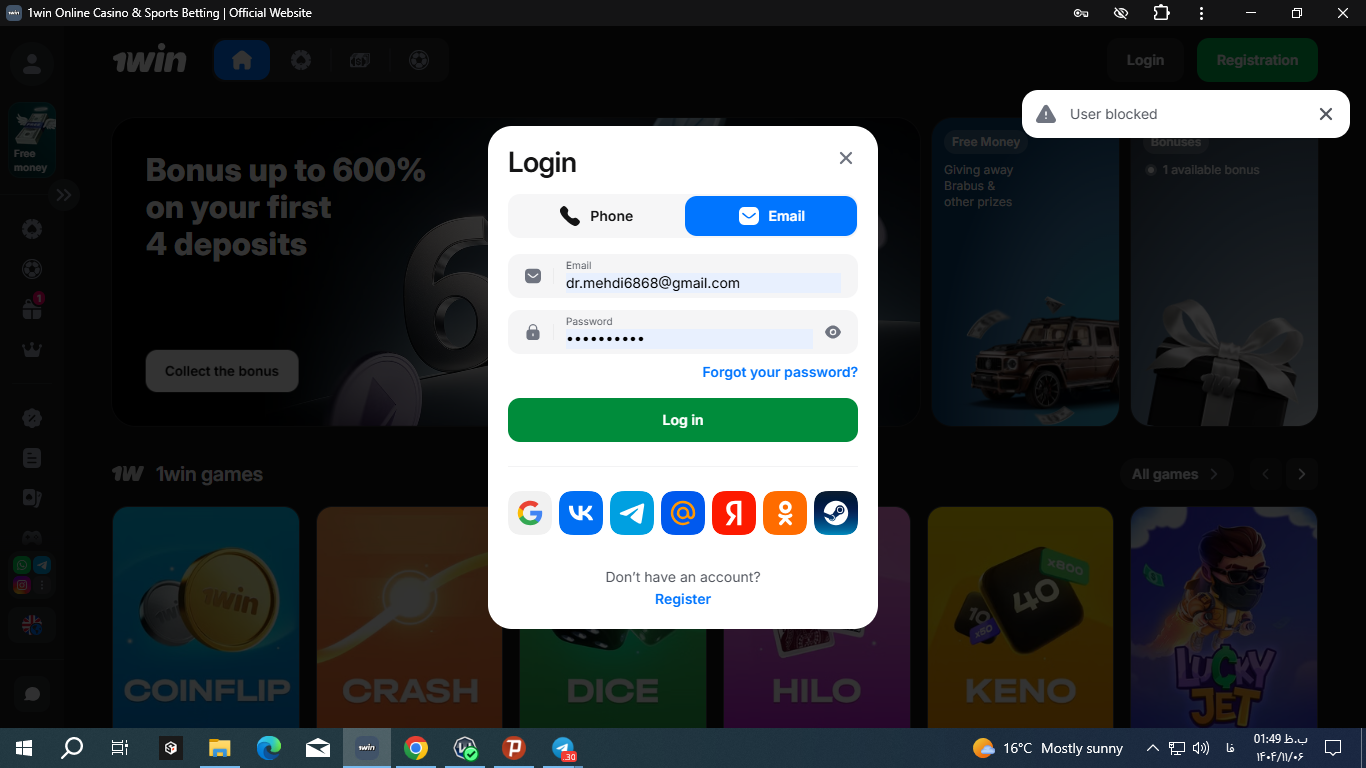
Task: Follow the Register link below
Action: (683, 599)
